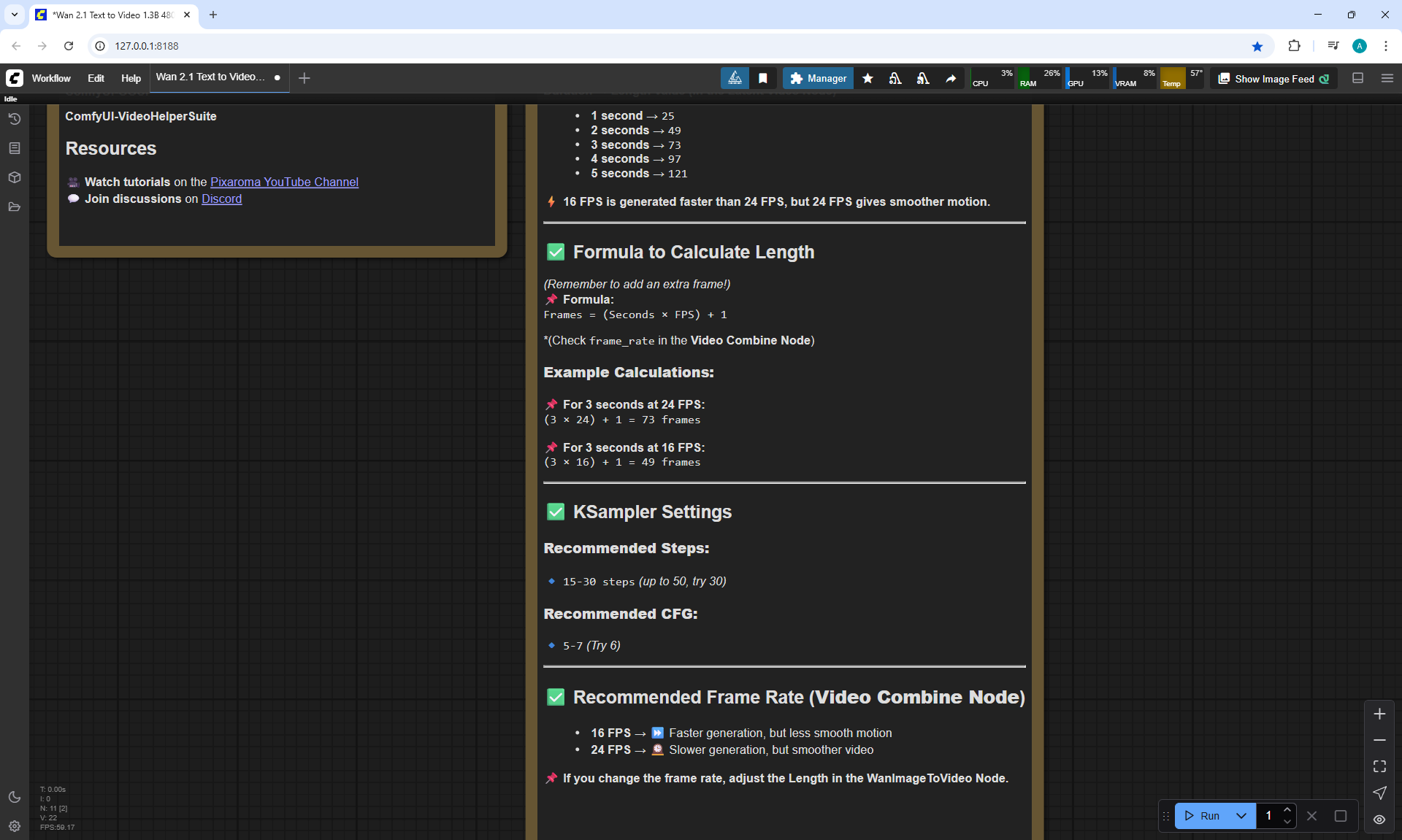The height and width of the screenshot is (840, 1402).
Task: Increase the batch count with up arrow
Action: point(1287,810)
